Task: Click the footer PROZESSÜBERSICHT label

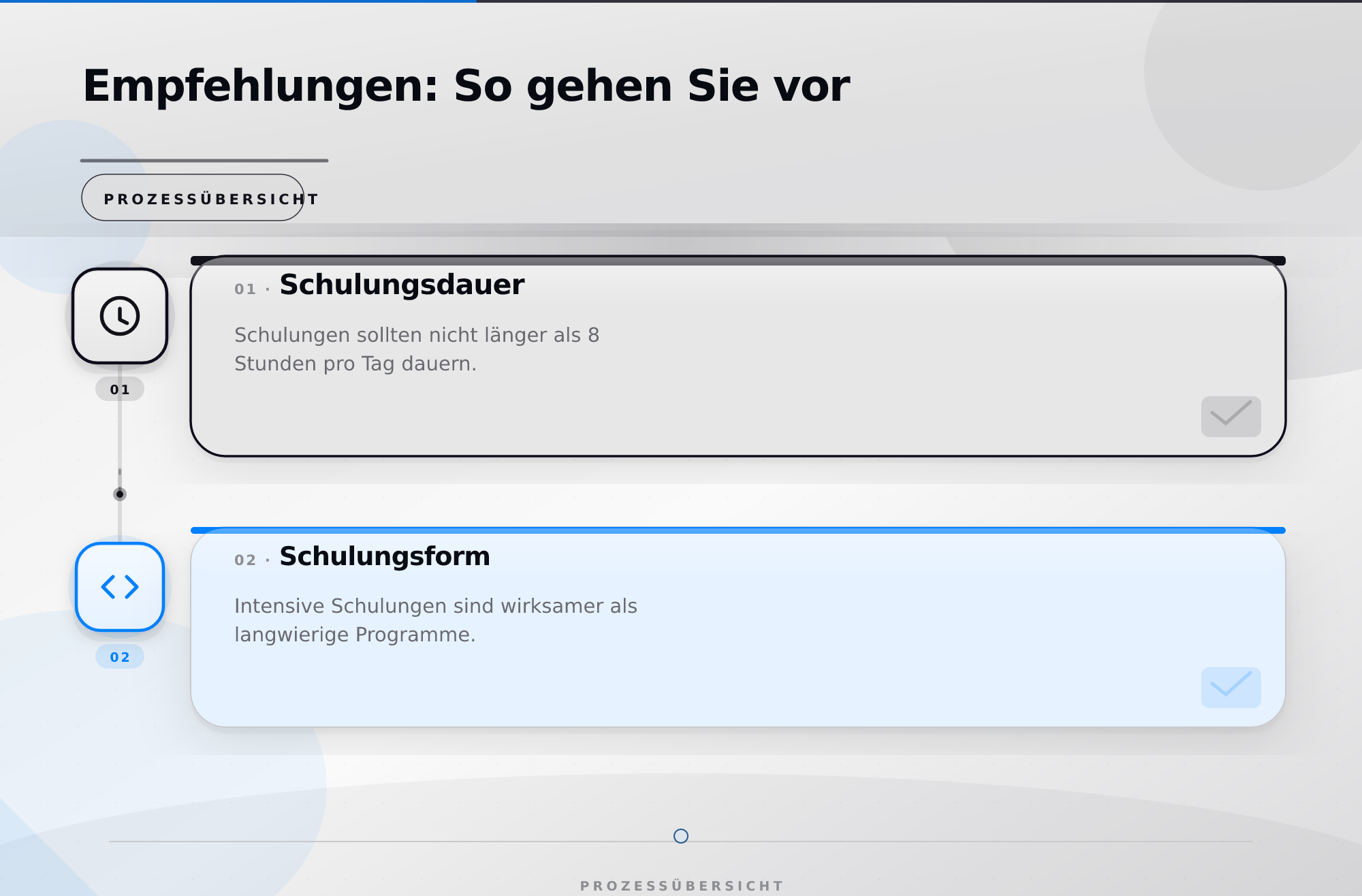Action: coord(682,886)
